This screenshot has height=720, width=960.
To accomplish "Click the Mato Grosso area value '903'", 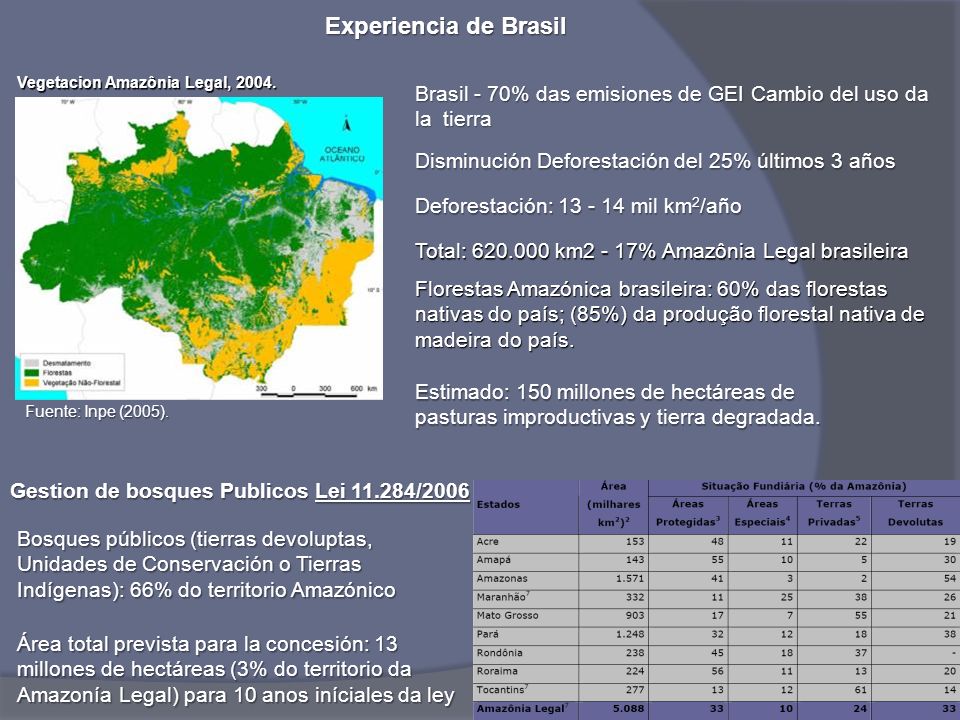I will [x=635, y=615].
